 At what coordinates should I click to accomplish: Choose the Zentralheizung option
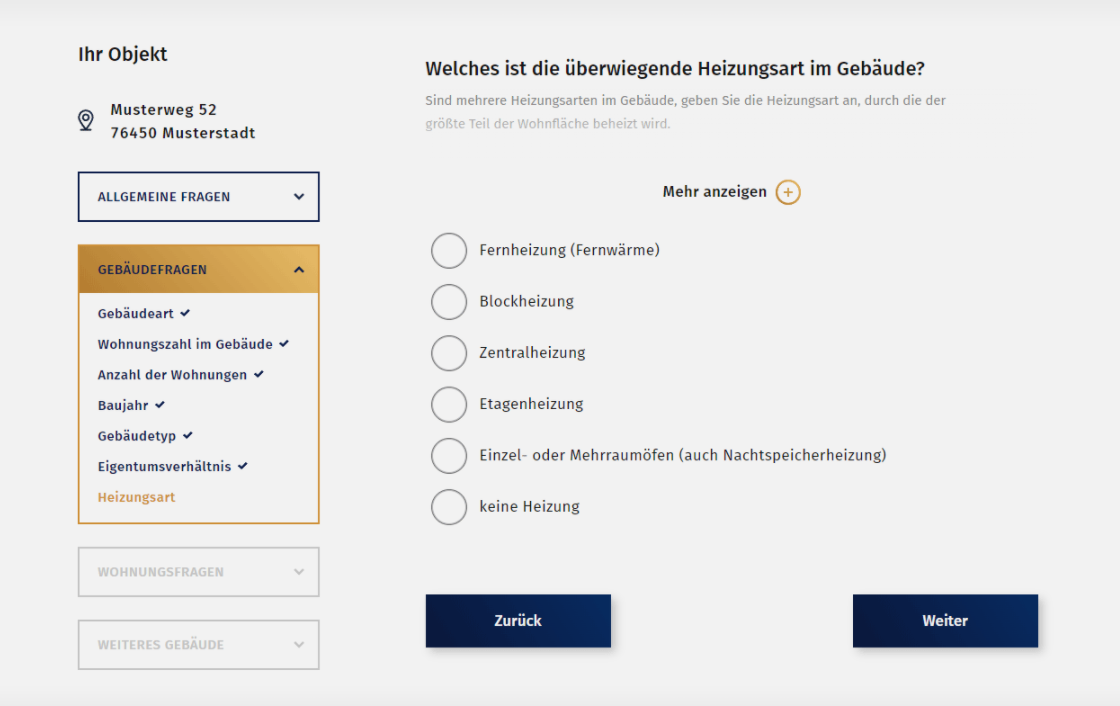[x=449, y=353]
